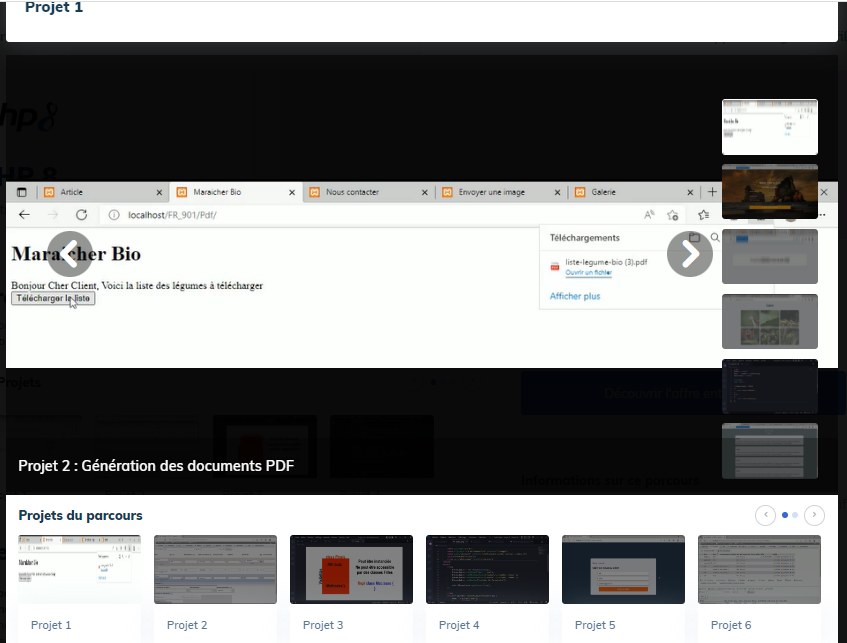
Task: Open downloads folder icon in Téléchargements panel
Action: [695, 237]
